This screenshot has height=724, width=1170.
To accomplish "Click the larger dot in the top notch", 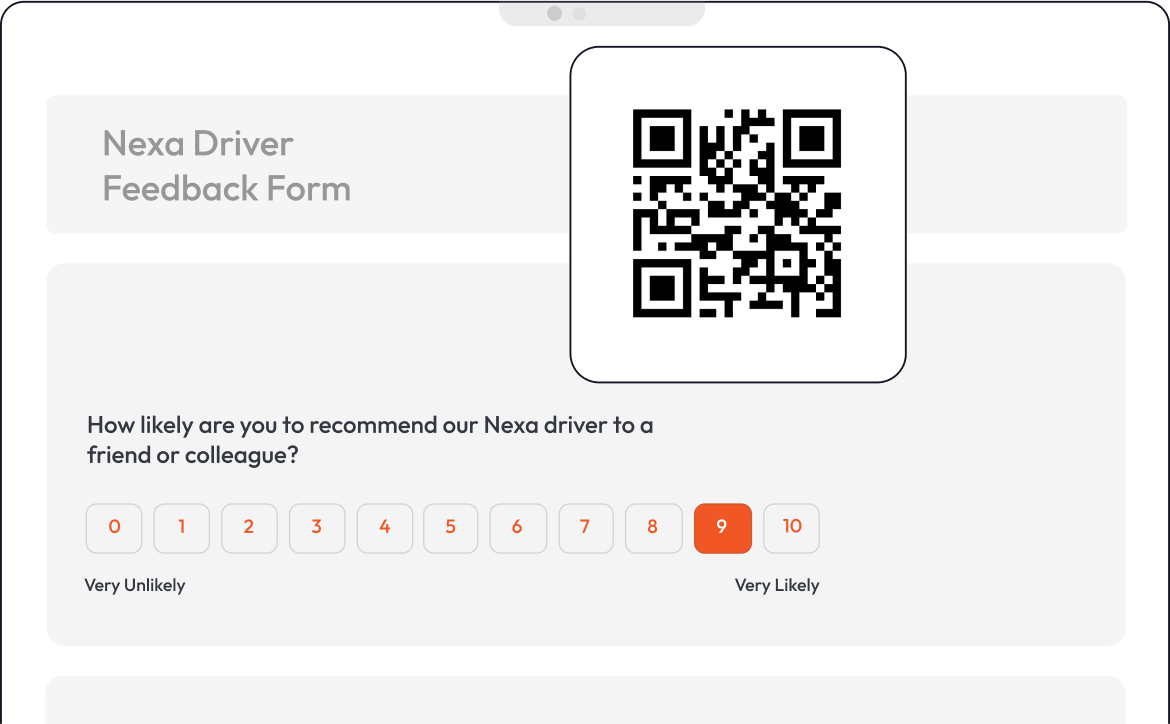I will [x=554, y=13].
